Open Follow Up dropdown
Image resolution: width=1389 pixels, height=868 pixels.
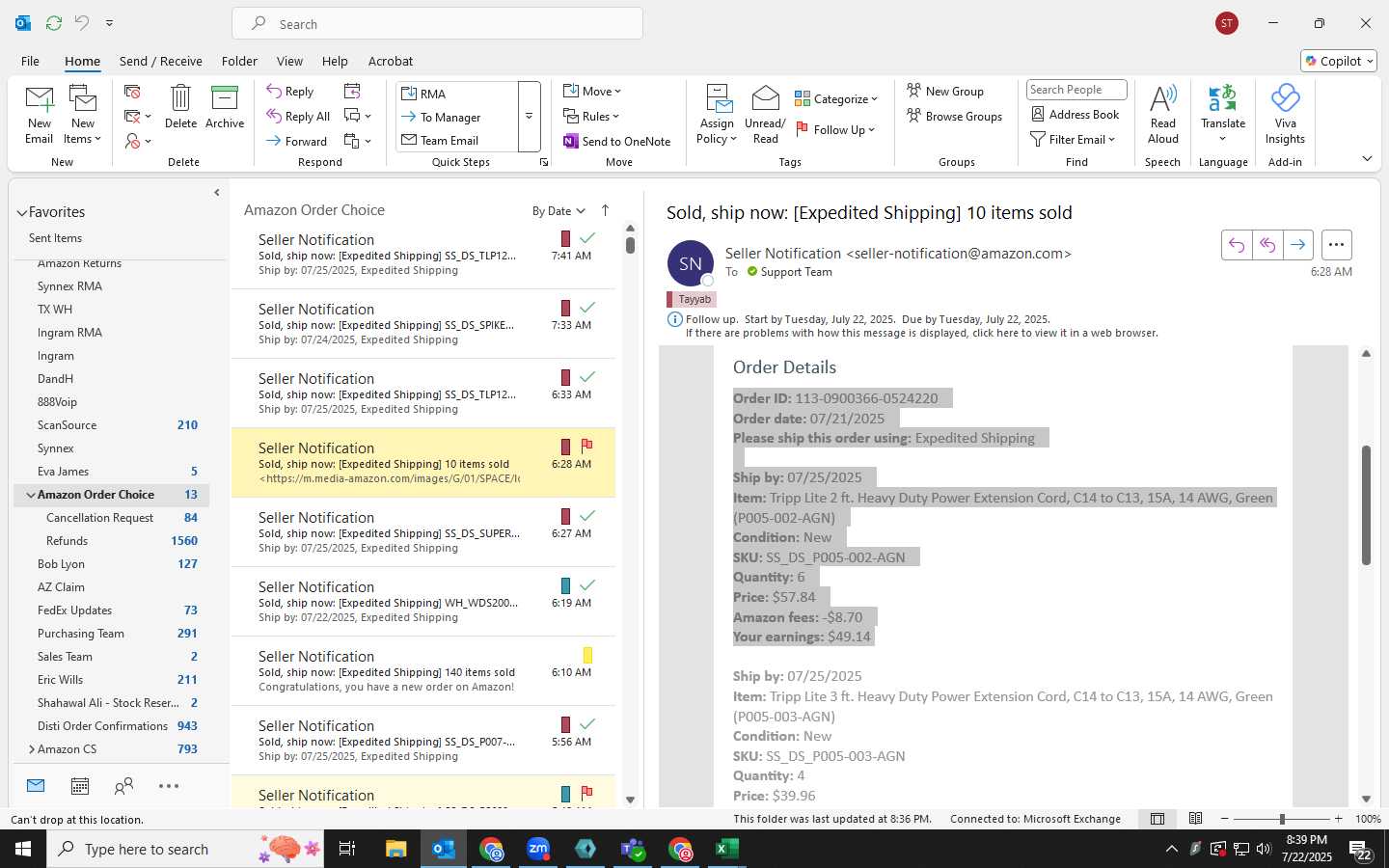pos(835,130)
